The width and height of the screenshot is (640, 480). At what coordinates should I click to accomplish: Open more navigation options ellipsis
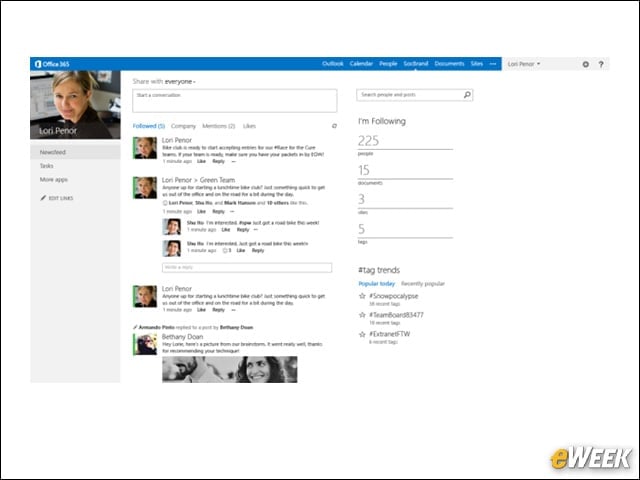[x=493, y=64]
